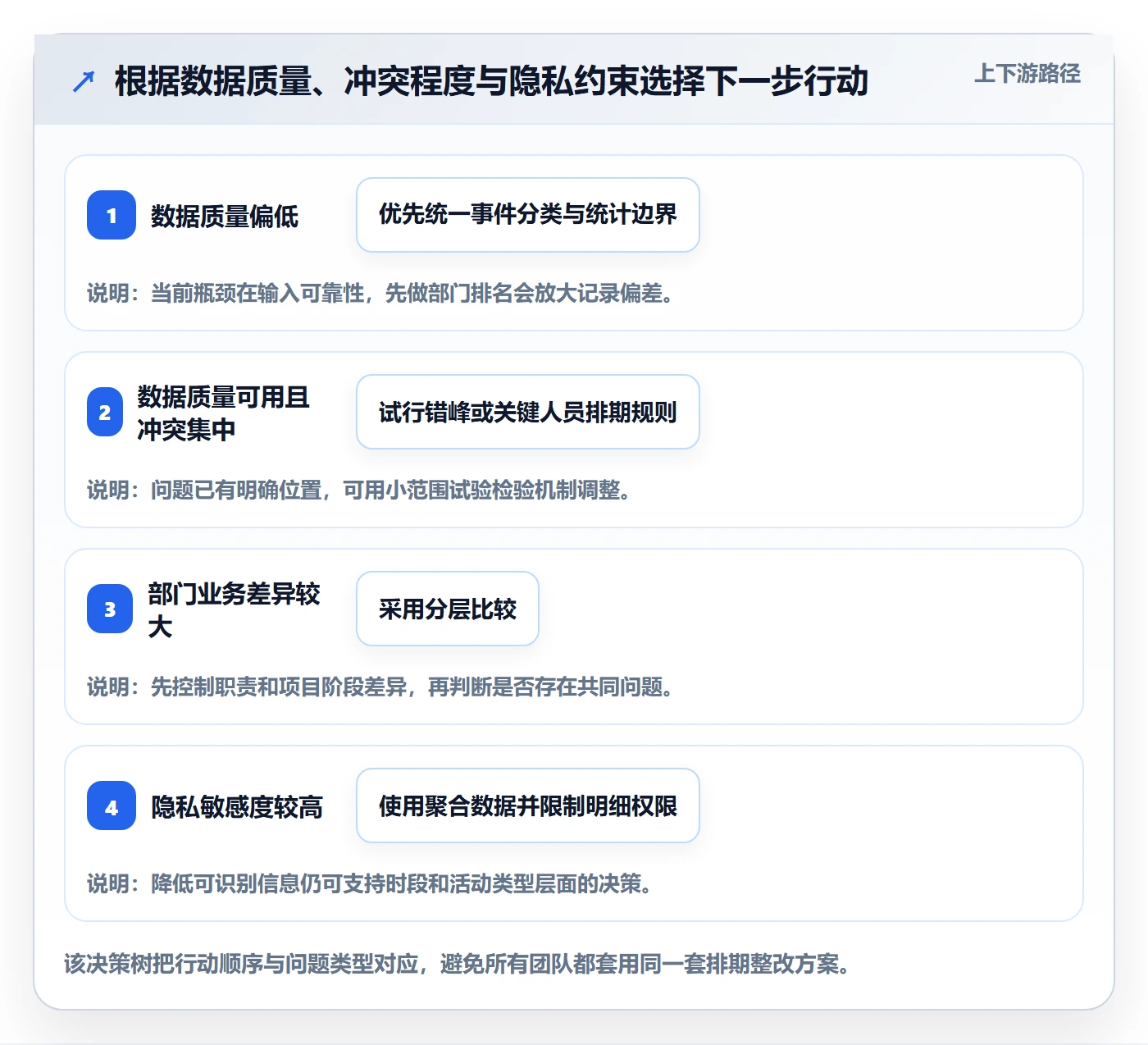Click the footer sentence starting 该决策树把行动顺序
Image resolution: width=1148 pixels, height=1045 pixels.
458,964
